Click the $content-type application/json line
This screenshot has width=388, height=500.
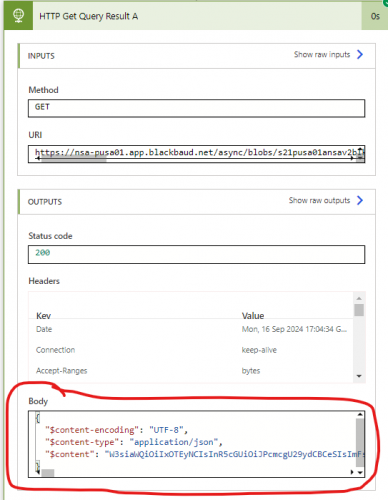pyautogui.click(x=134, y=442)
